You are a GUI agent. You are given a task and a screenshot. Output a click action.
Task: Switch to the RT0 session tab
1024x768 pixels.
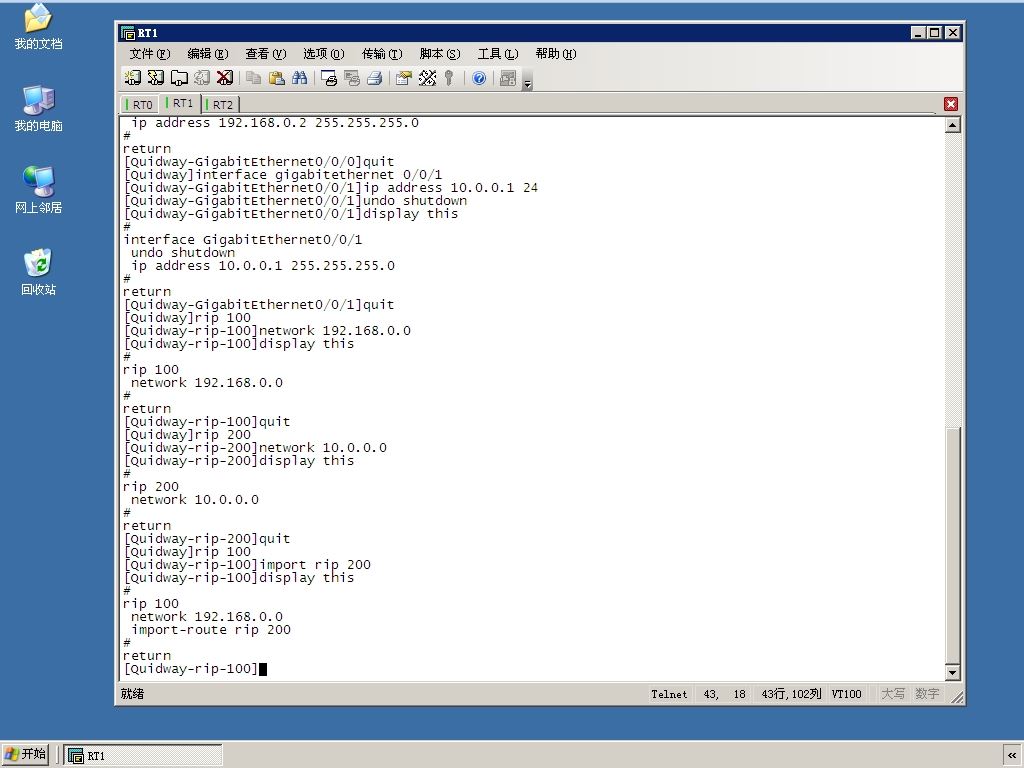pyautogui.click(x=140, y=104)
